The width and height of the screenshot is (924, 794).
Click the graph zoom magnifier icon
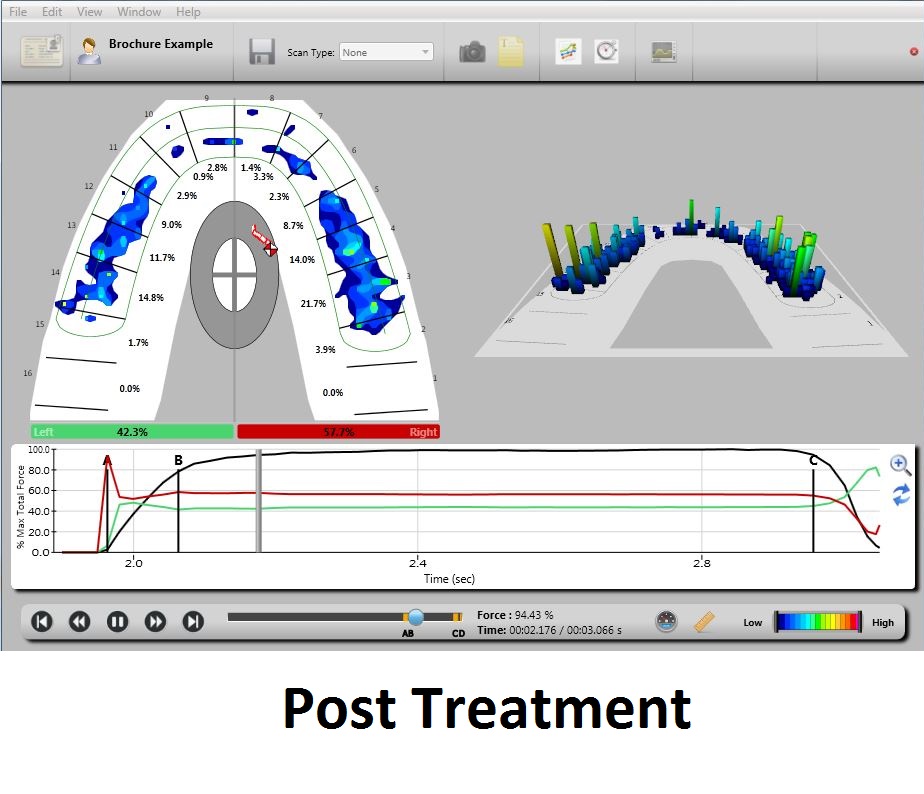pos(900,464)
